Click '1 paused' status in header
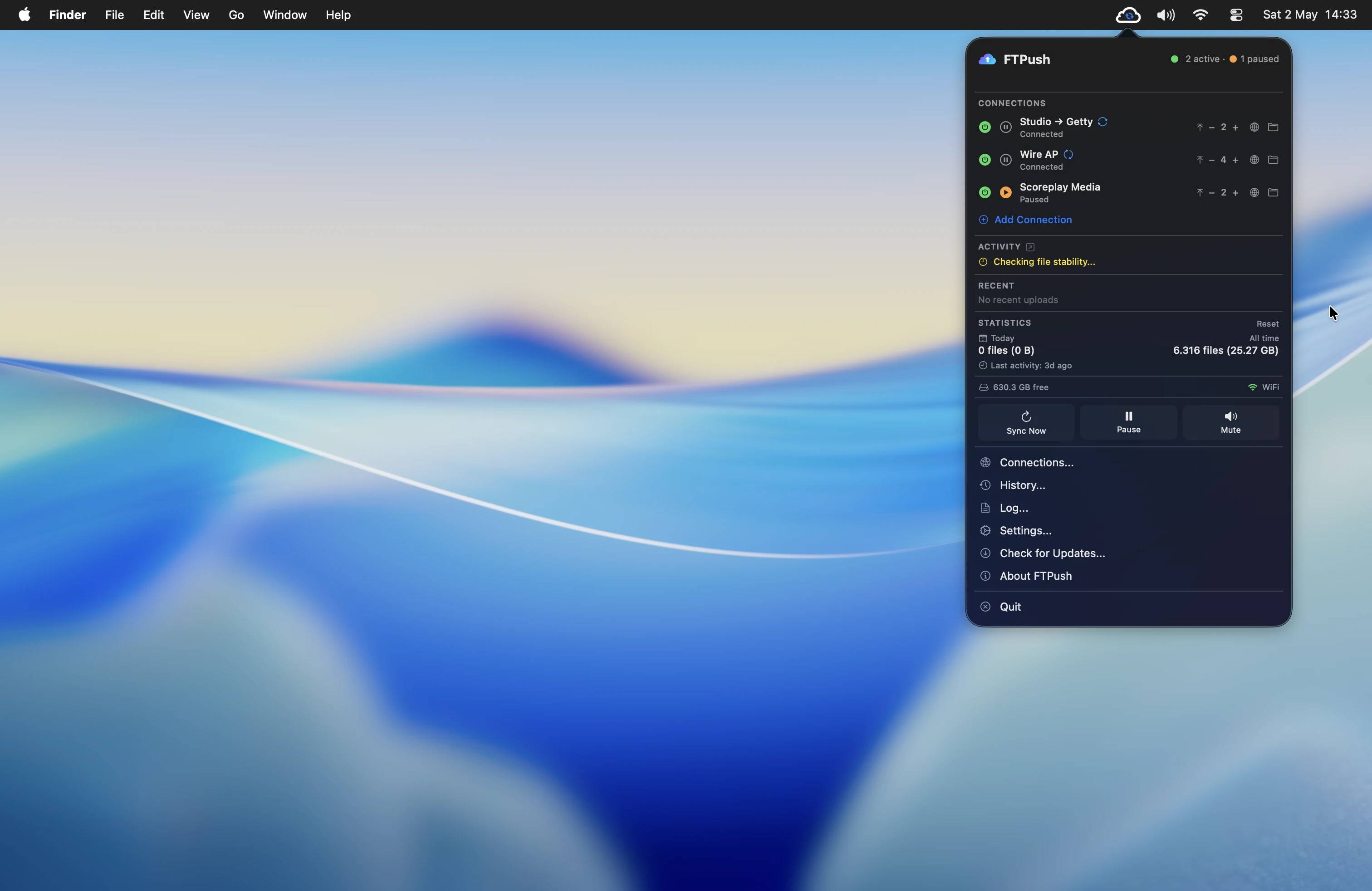 [x=1259, y=59]
